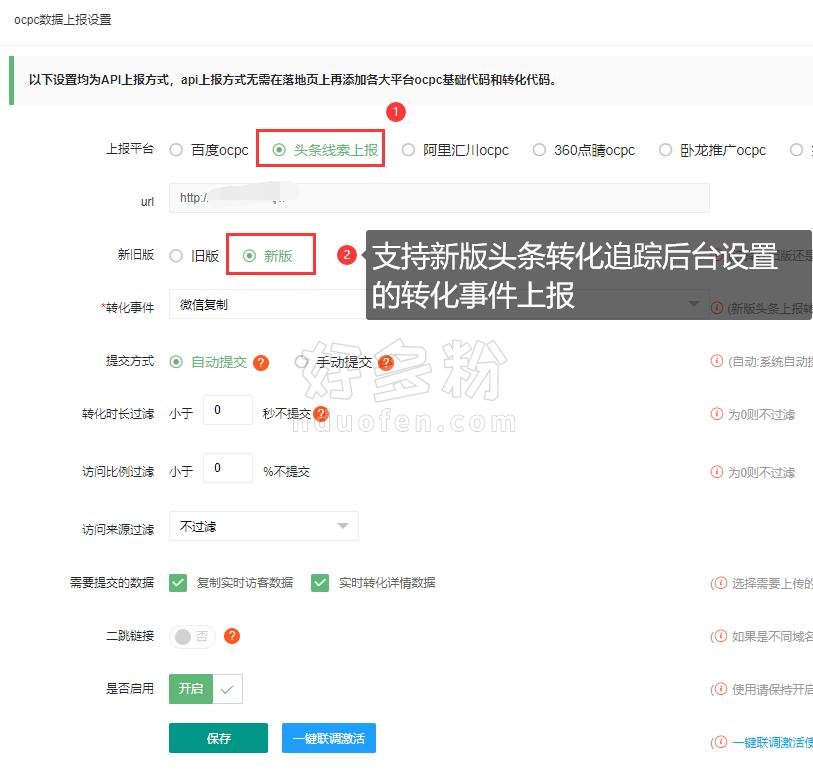The height and width of the screenshot is (771, 813).
Task: Open the blue 一键联调激活 hint link
Action: click(773, 742)
